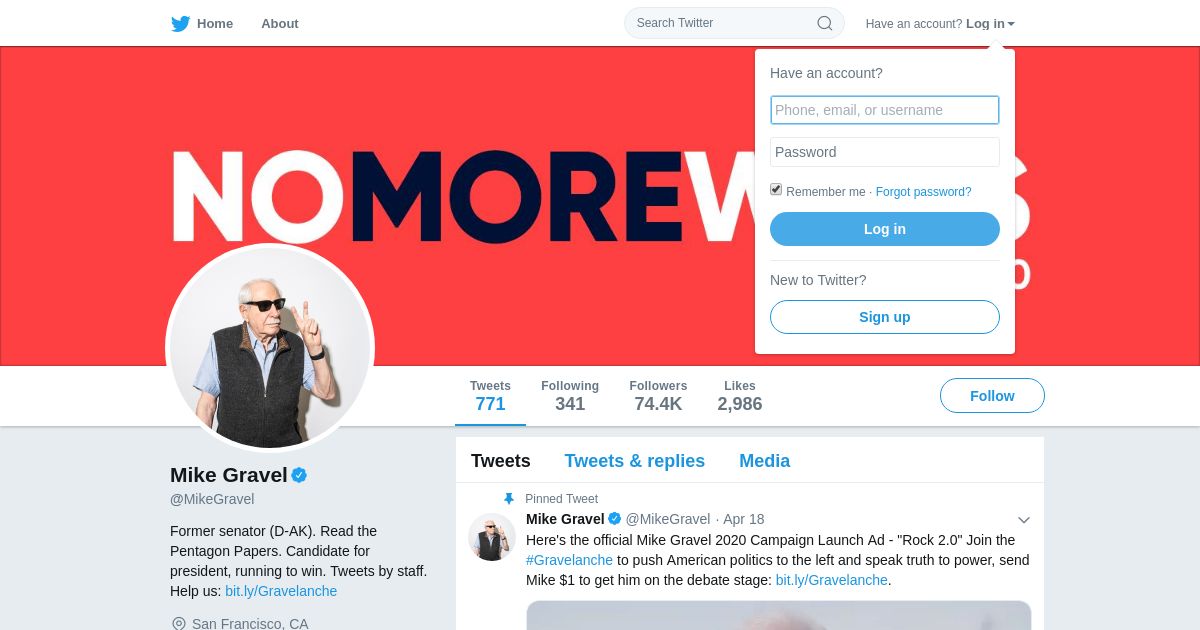Click the San Francisco location pin icon

[179, 624]
